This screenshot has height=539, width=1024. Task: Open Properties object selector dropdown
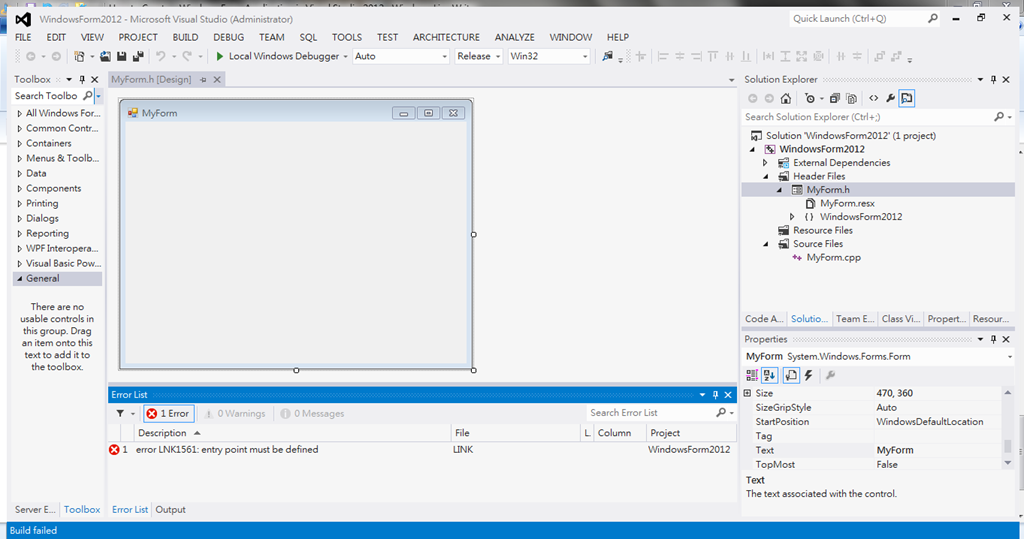pyautogui.click(x=1010, y=357)
